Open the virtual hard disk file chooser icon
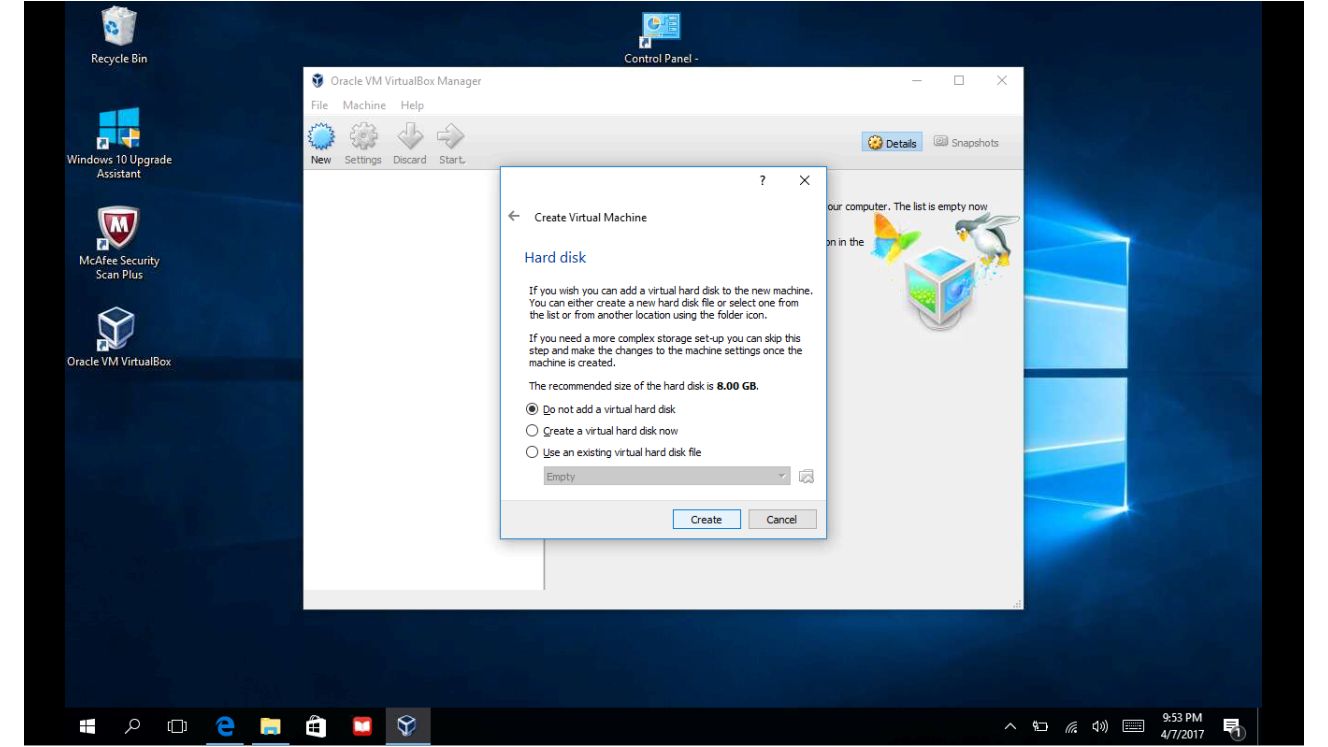 pos(808,477)
